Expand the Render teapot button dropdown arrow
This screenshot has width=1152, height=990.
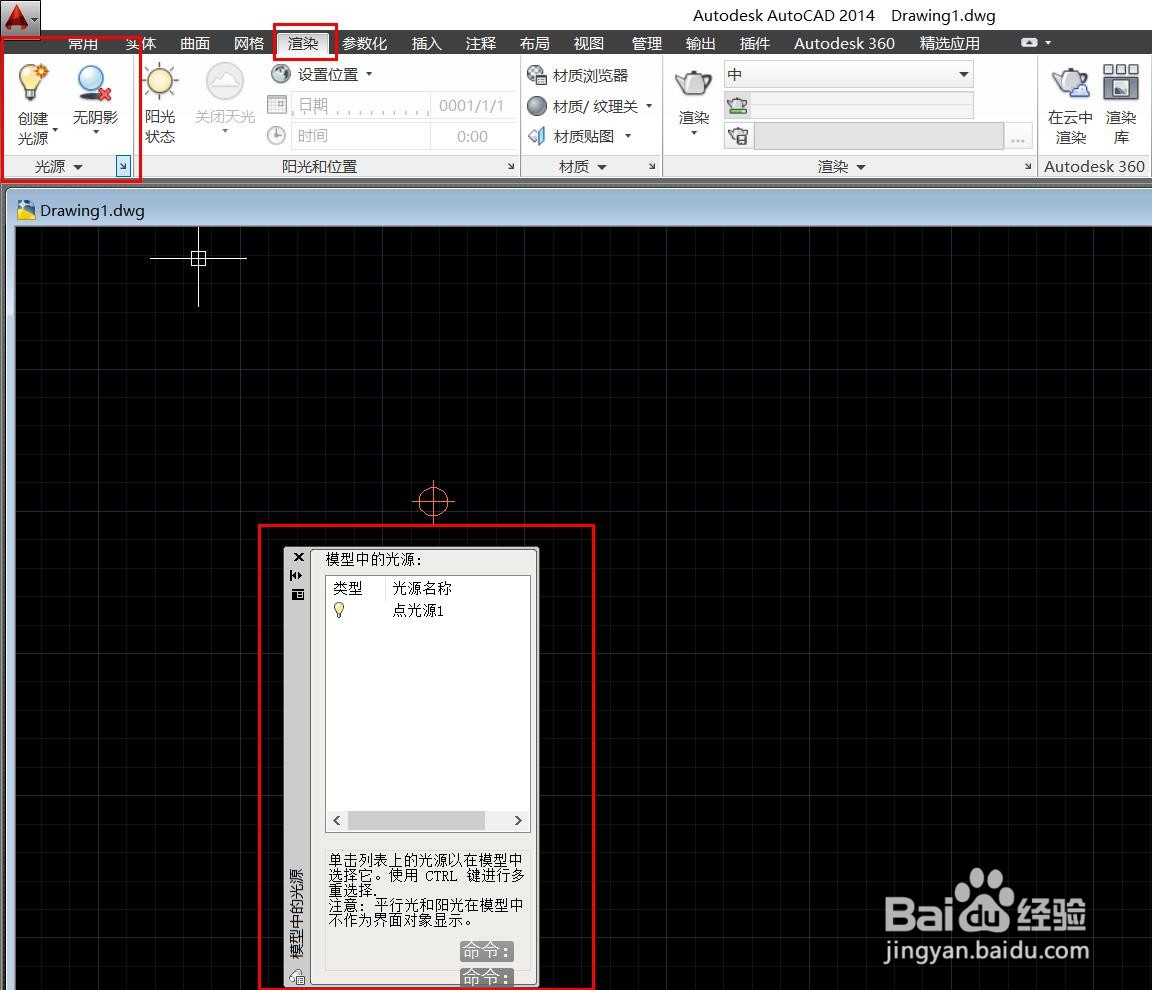tap(694, 133)
